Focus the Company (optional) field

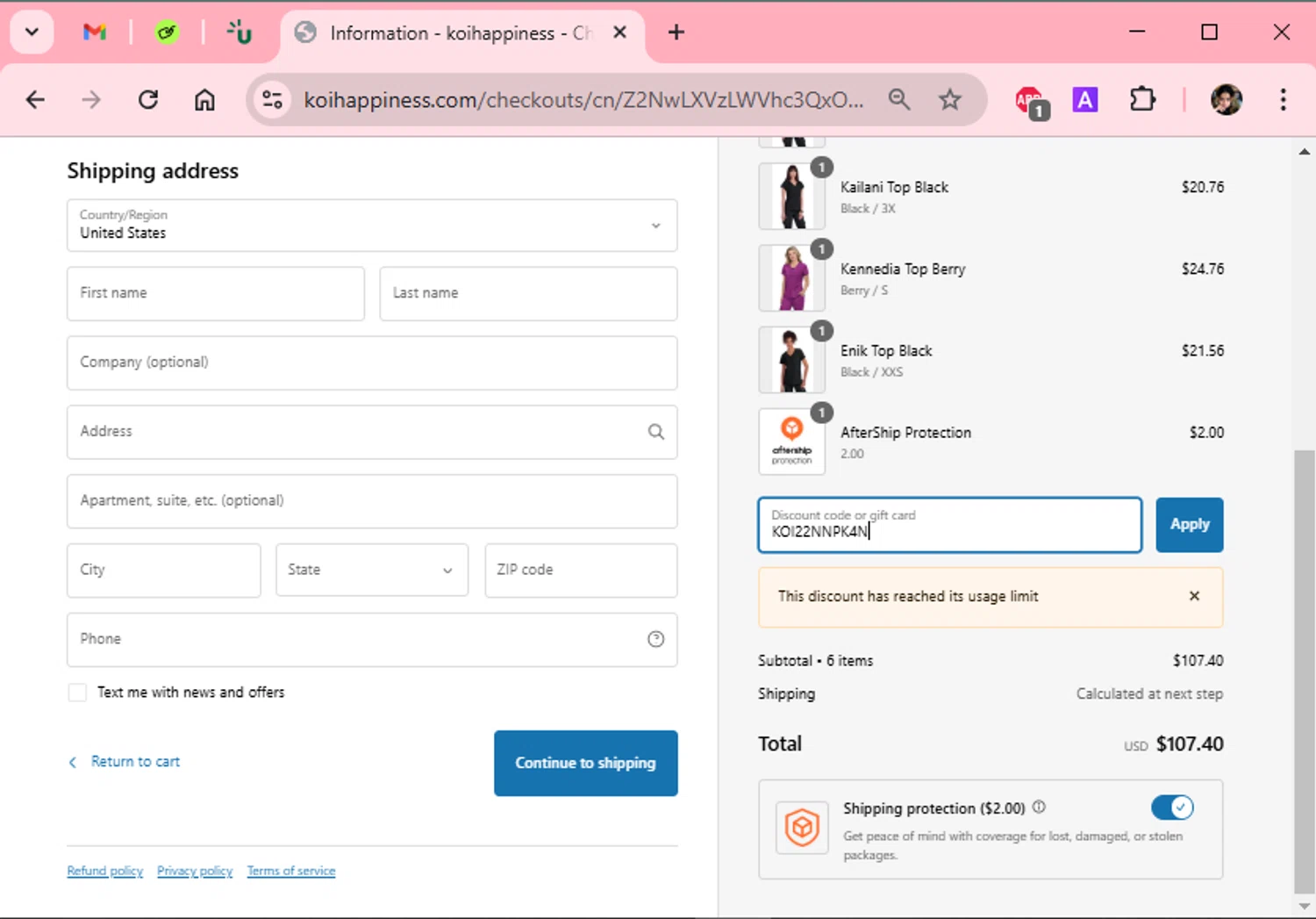click(372, 363)
